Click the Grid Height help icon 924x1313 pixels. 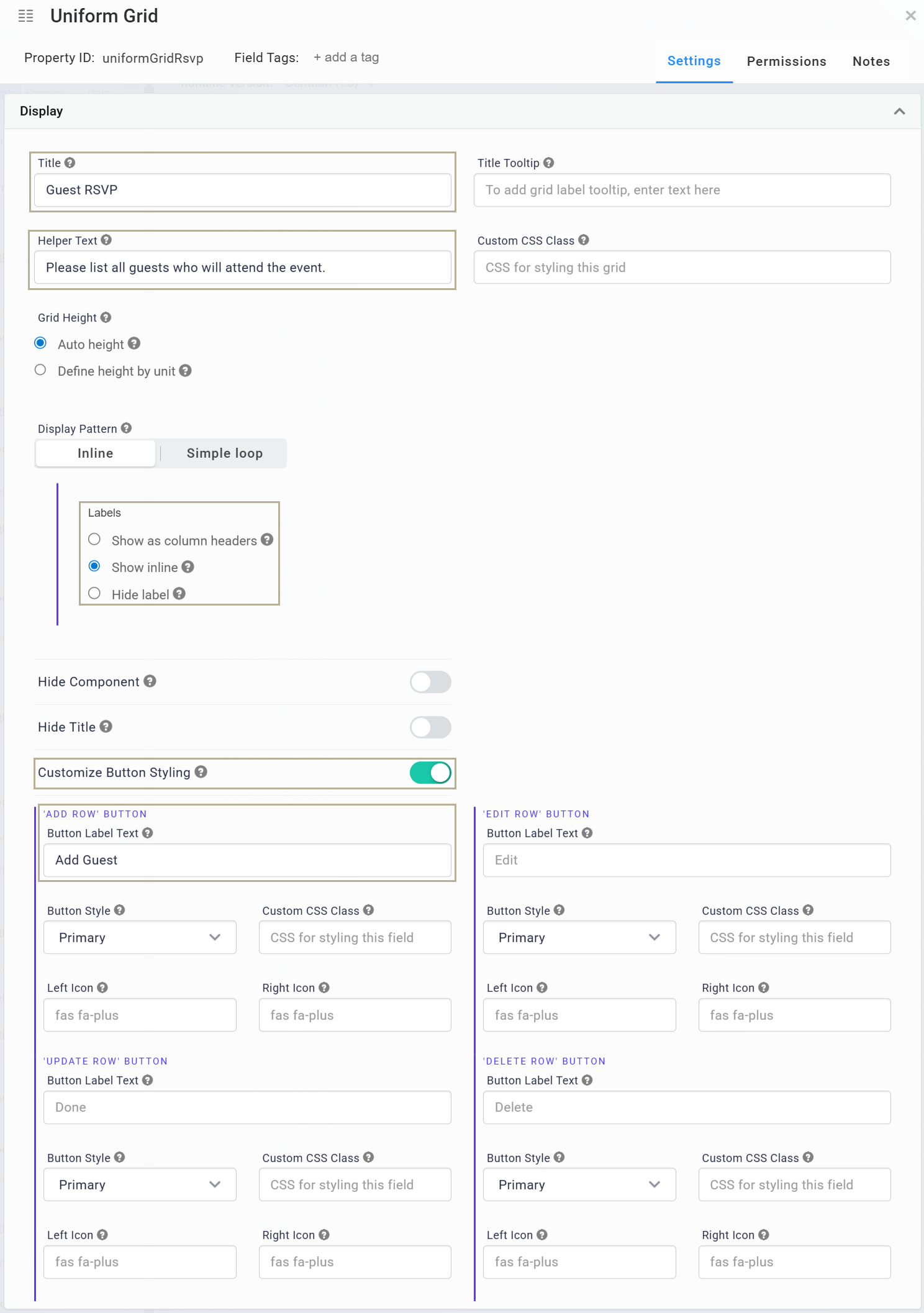coord(106,317)
